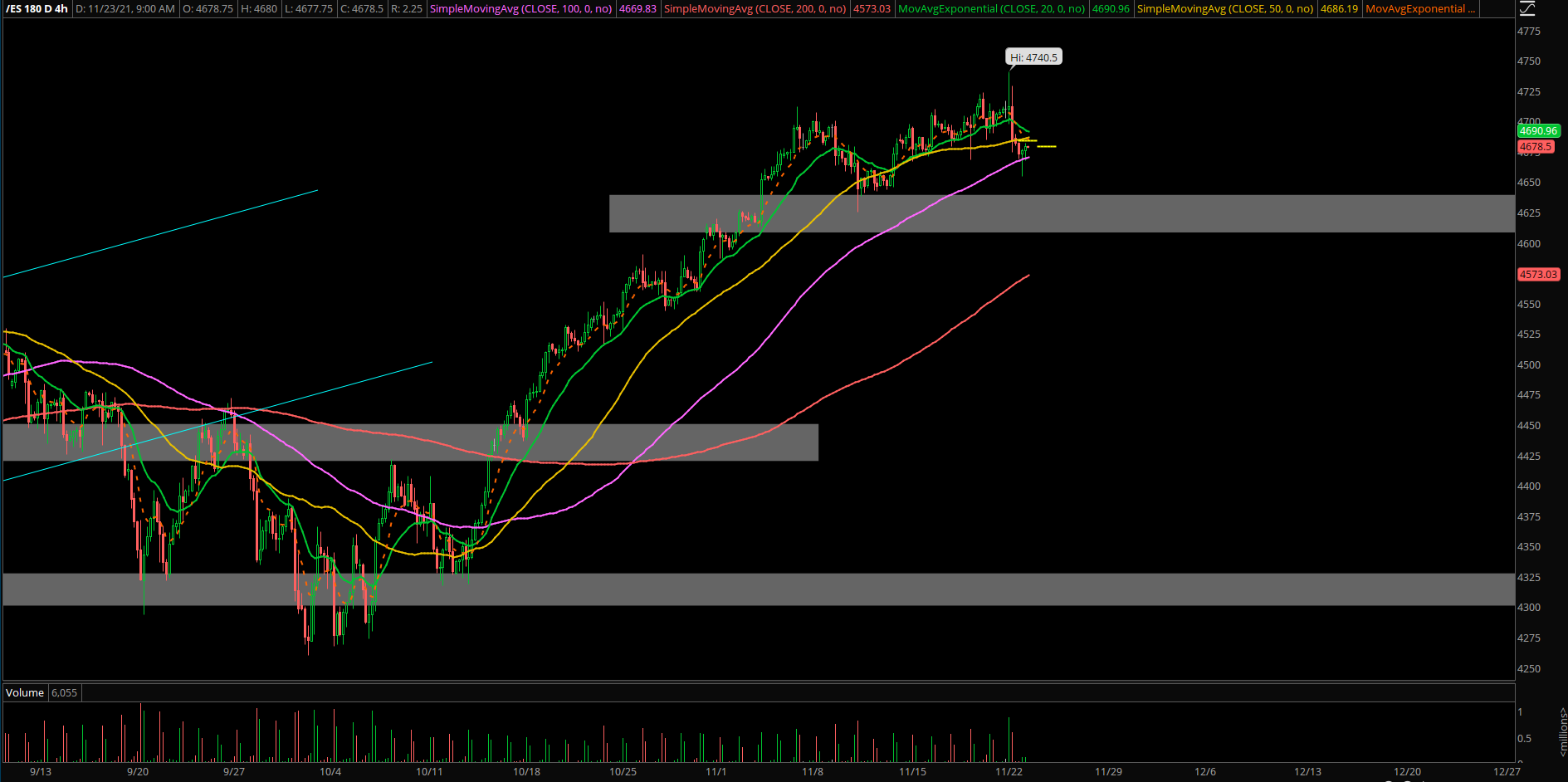Click the 12/27 date on time axis
This screenshot has height=782, width=1568.
tap(1507, 772)
